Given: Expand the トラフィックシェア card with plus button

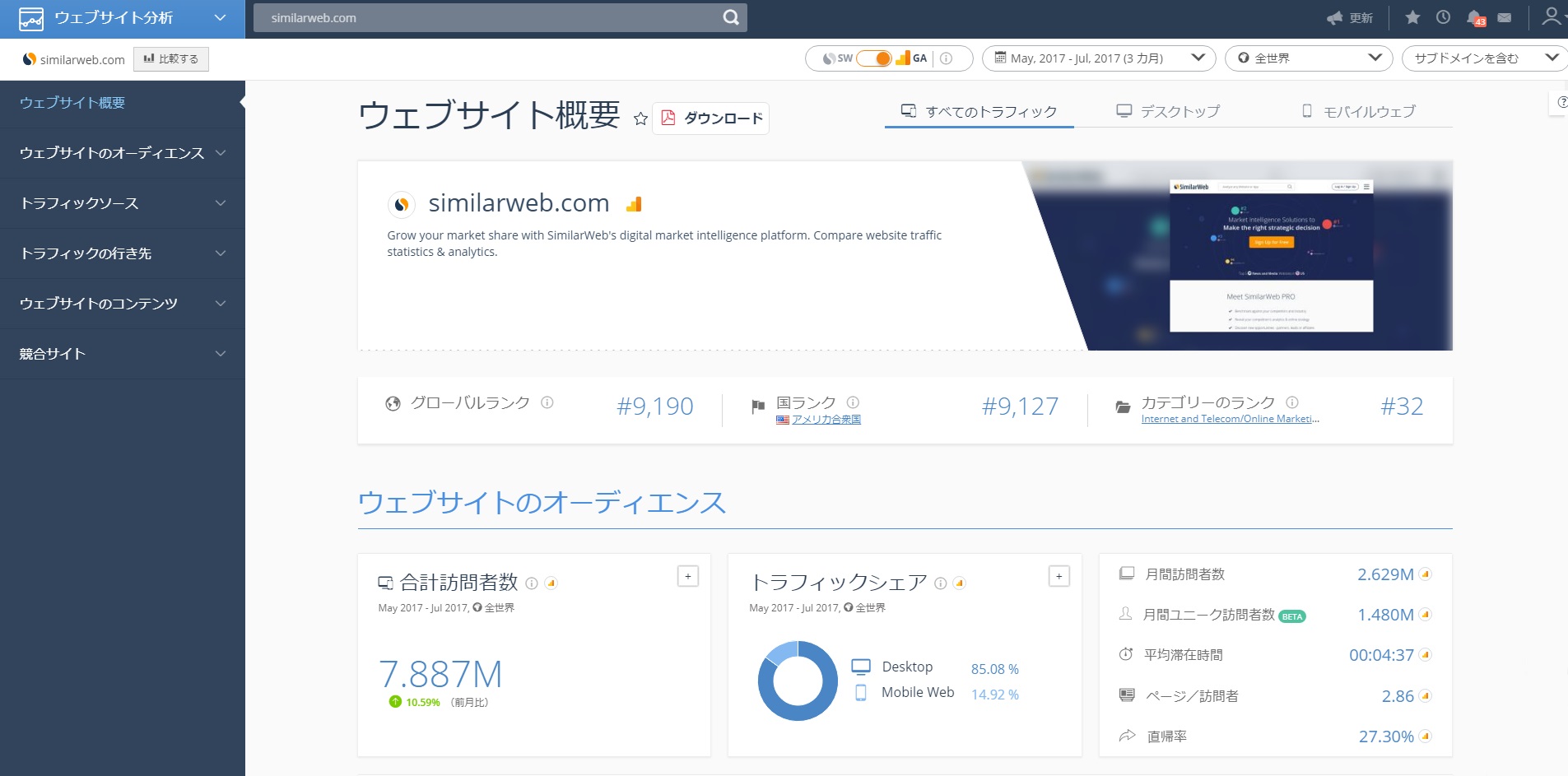Looking at the screenshot, I should click(x=1059, y=576).
